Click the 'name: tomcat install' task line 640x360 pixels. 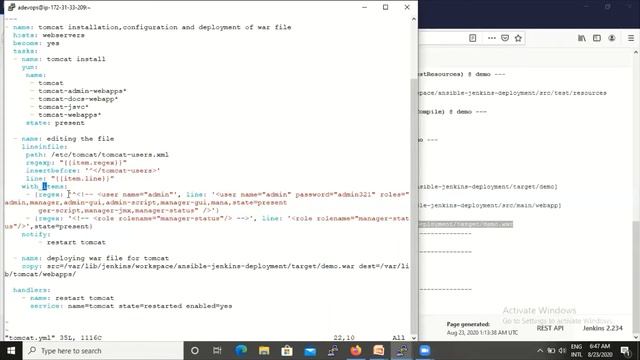click(x=63, y=59)
